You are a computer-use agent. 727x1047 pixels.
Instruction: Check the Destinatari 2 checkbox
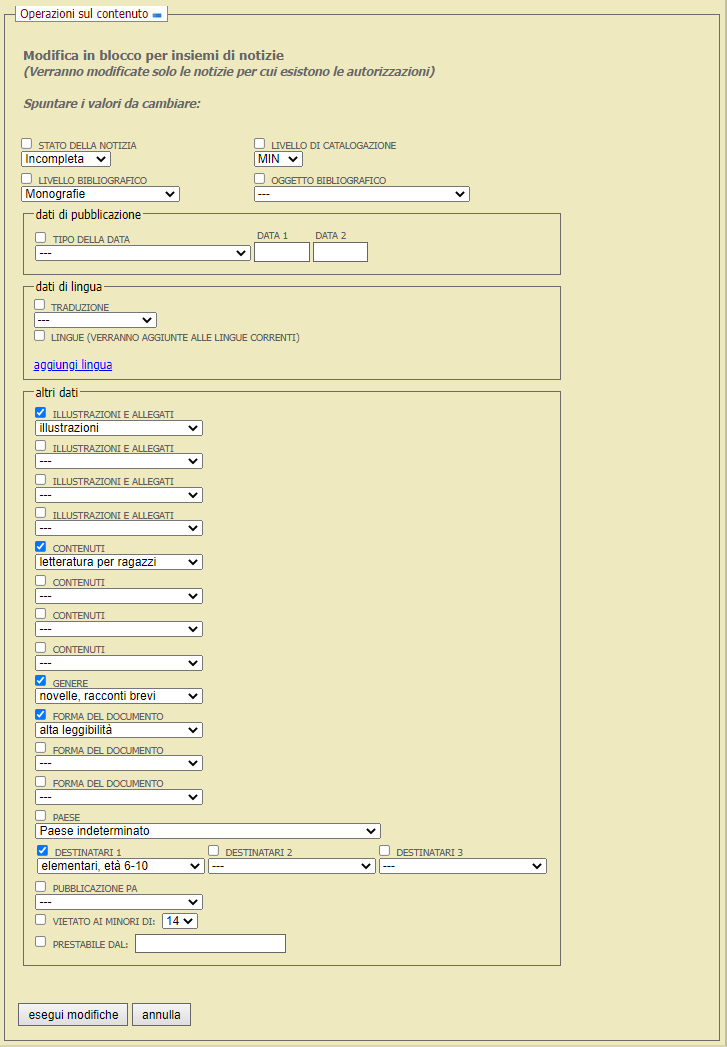[x=214, y=851]
